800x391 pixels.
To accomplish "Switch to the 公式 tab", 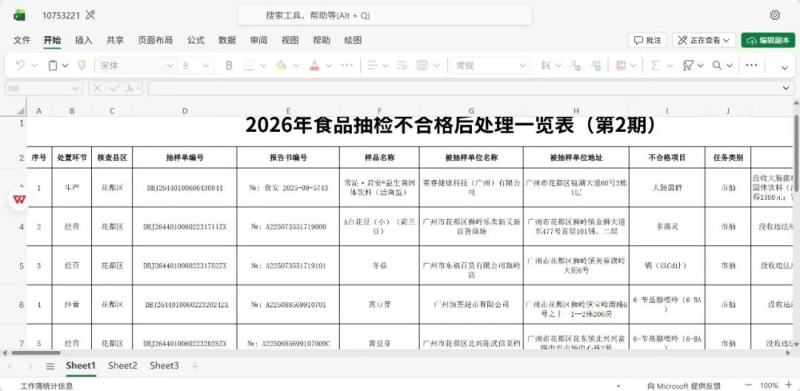I will pos(195,40).
